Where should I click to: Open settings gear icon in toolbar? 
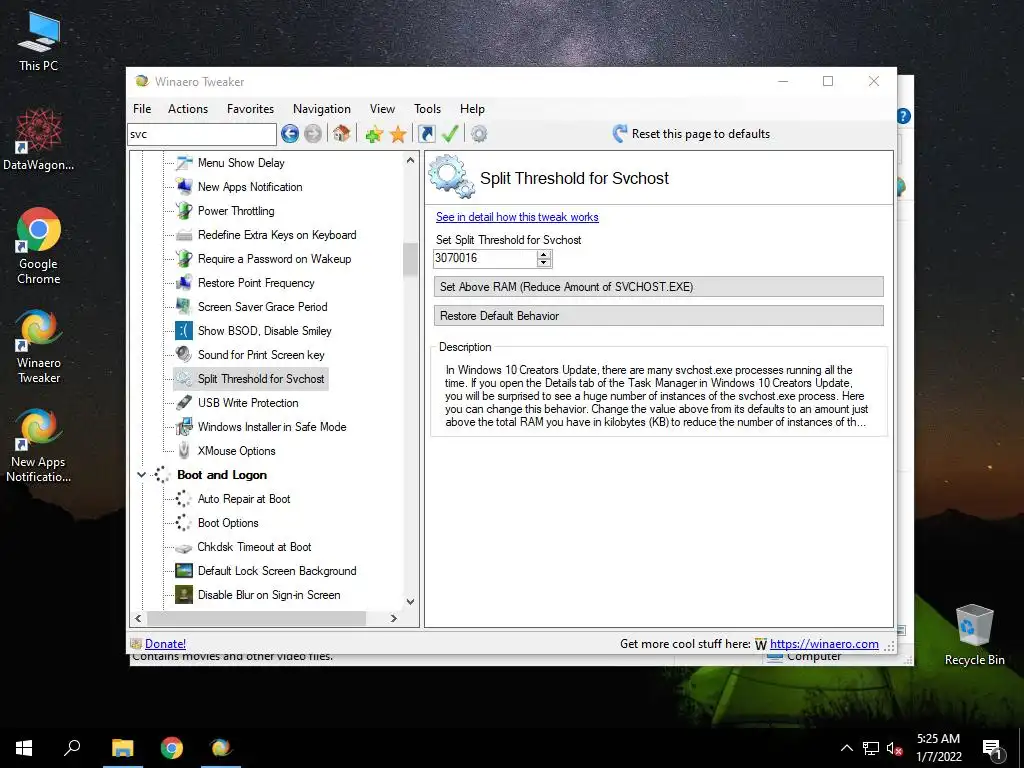479,134
